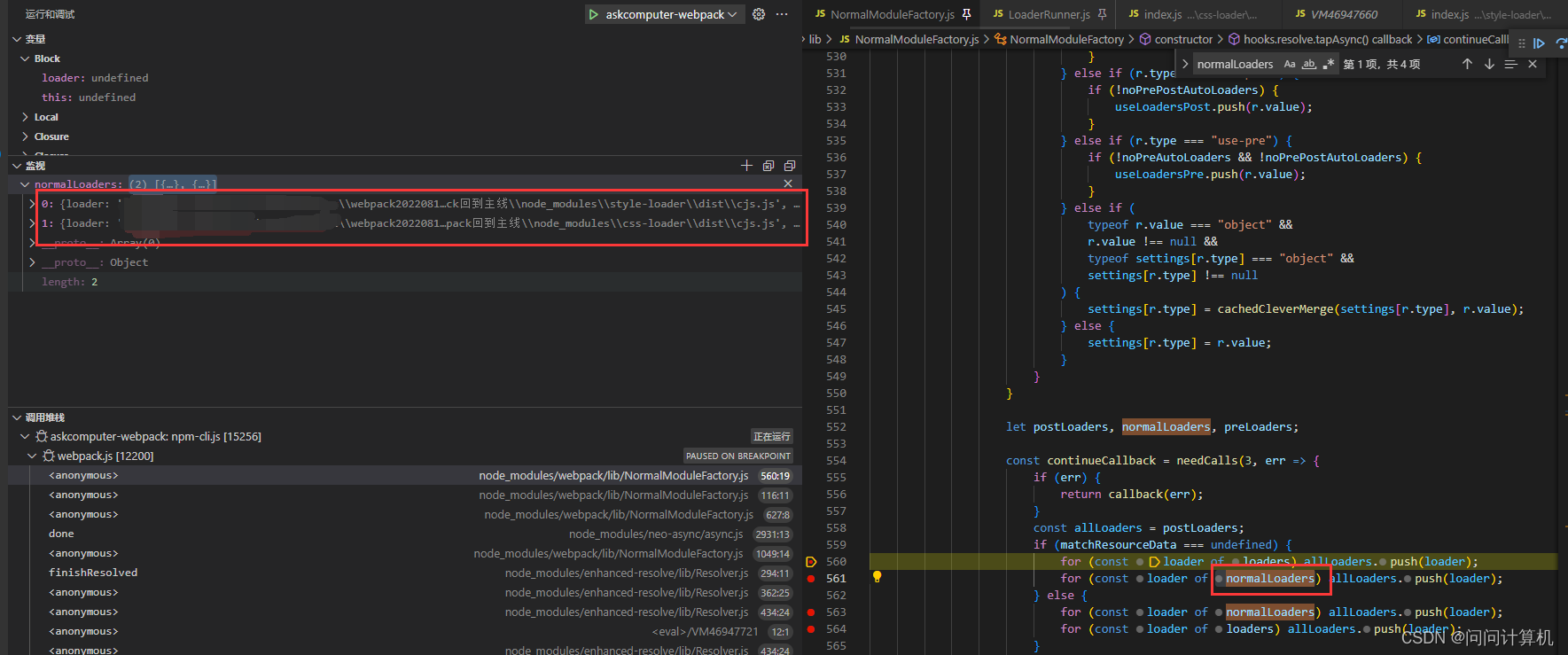Image resolution: width=1568 pixels, height=655 pixels.
Task: Click the current-line arrow on line 560
Action: click(x=811, y=562)
